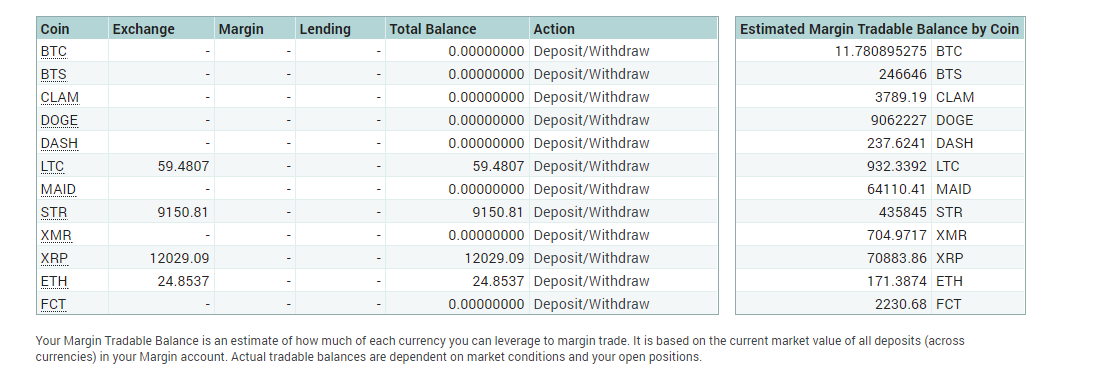Open the BTS coin link

[54, 74]
